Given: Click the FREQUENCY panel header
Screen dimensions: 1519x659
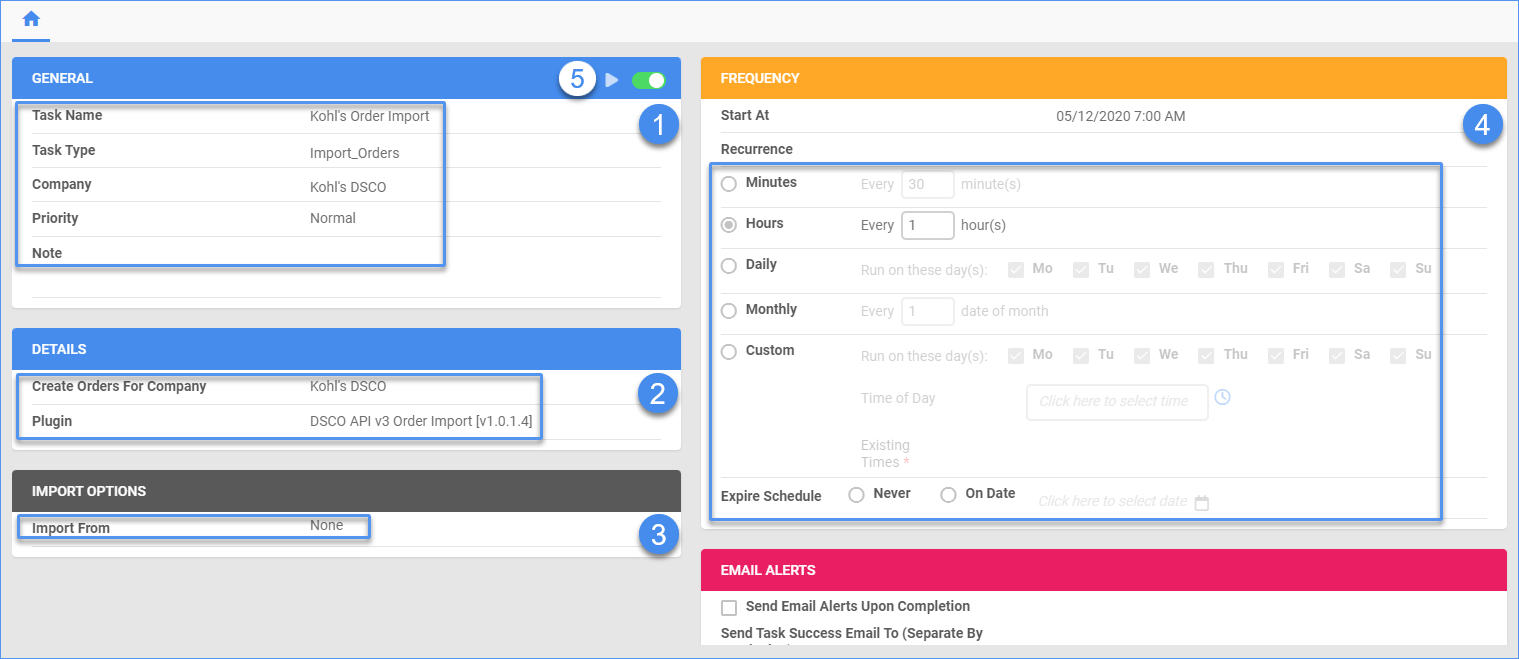Looking at the screenshot, I should pos(1104,78).
